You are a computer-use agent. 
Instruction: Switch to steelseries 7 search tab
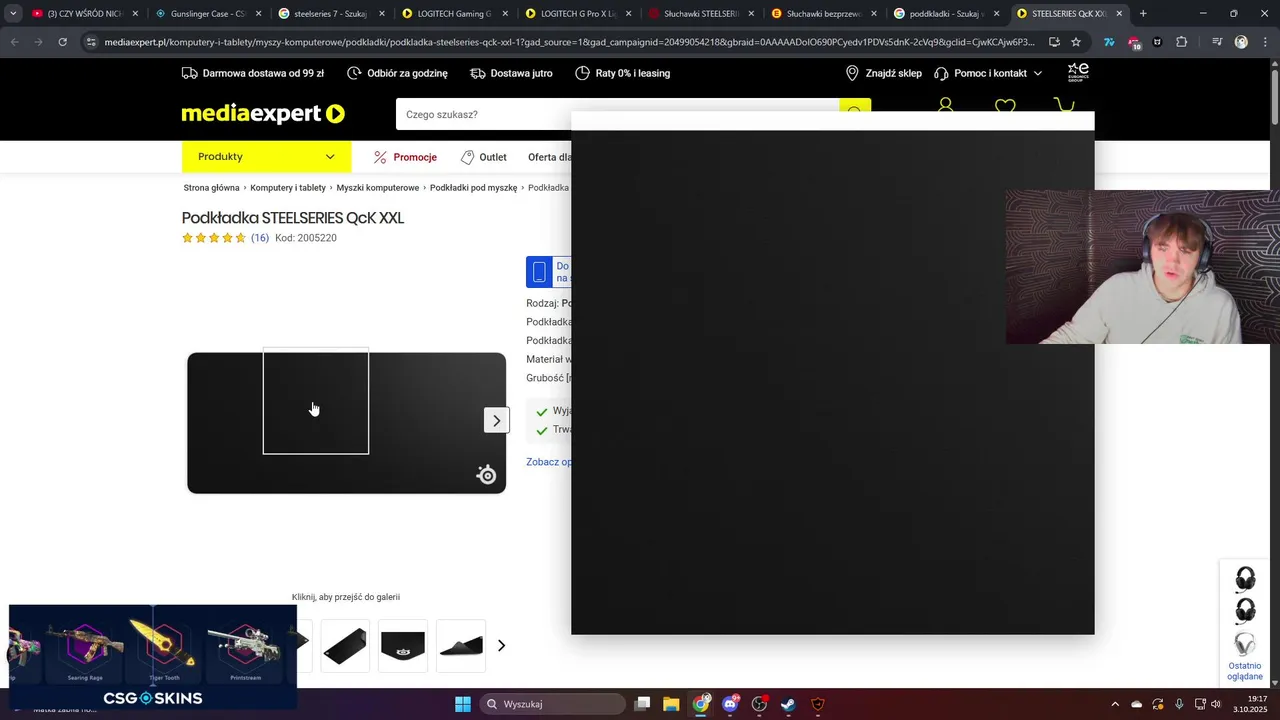(330, 14)
